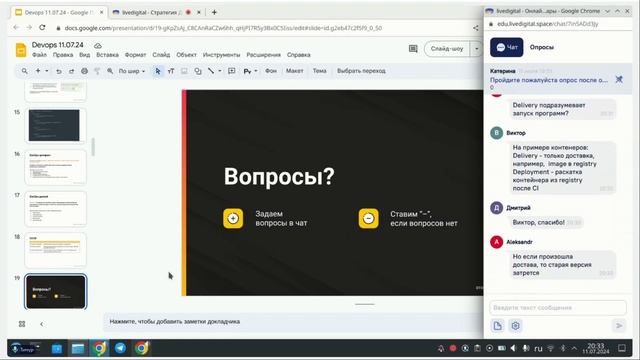Collapse the filmstrip with the chevron arrow
The height and width of the screenshot is (360, 640).
(x=42, y=324)
